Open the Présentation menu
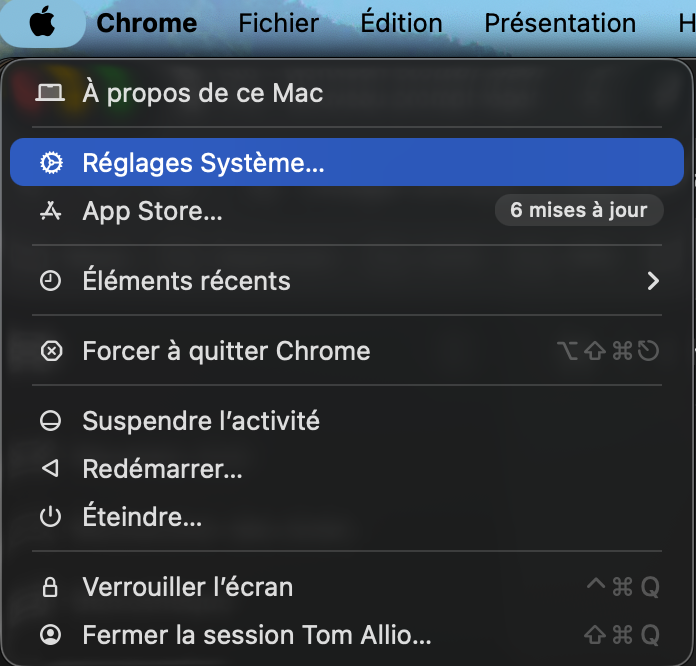 [560, 23]
